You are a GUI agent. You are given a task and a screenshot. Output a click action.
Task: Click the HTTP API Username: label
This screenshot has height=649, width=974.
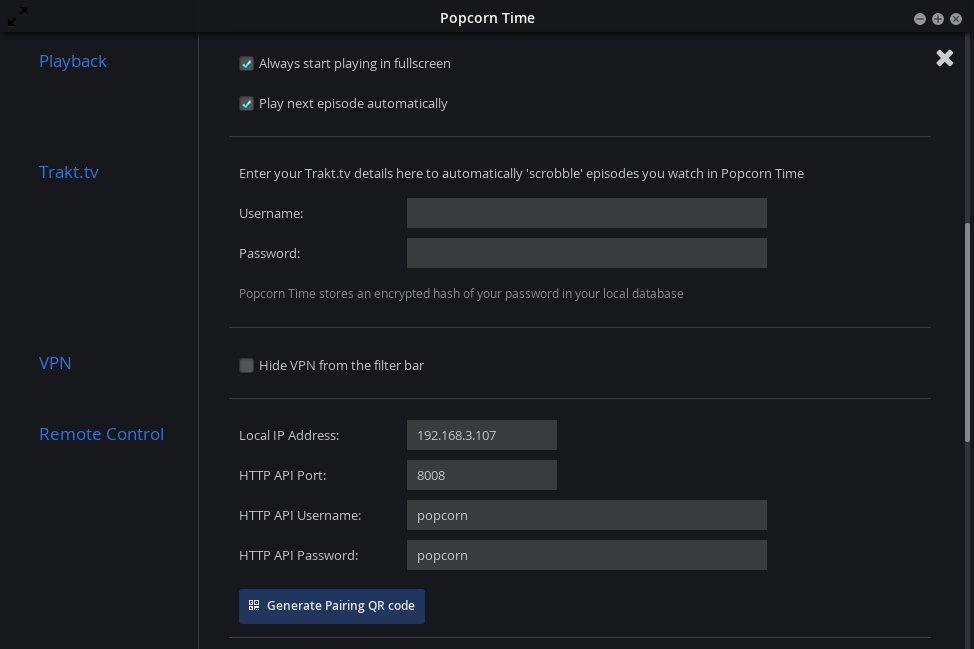click(300, 515)
